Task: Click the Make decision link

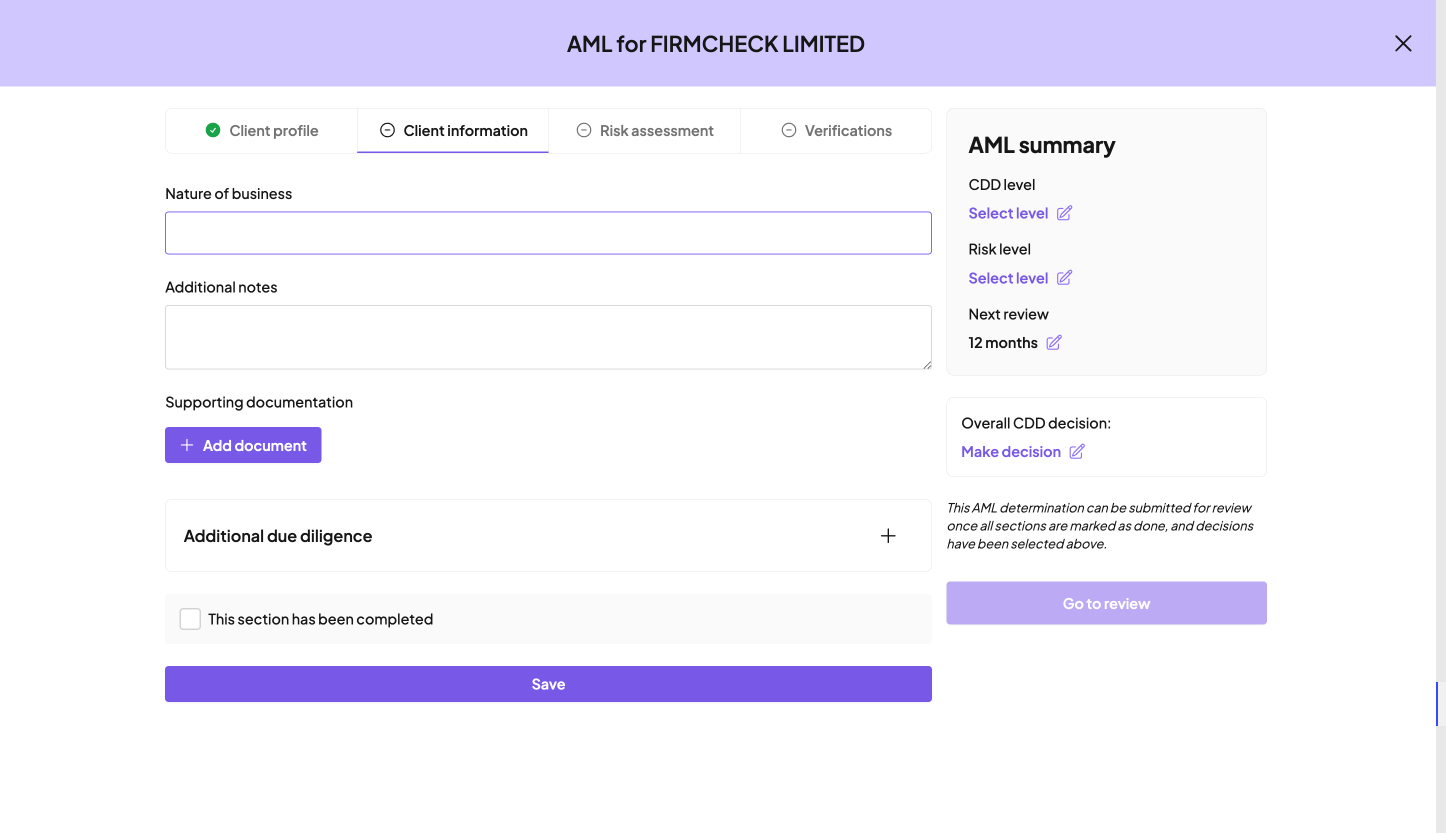Action: point(1011,452)
